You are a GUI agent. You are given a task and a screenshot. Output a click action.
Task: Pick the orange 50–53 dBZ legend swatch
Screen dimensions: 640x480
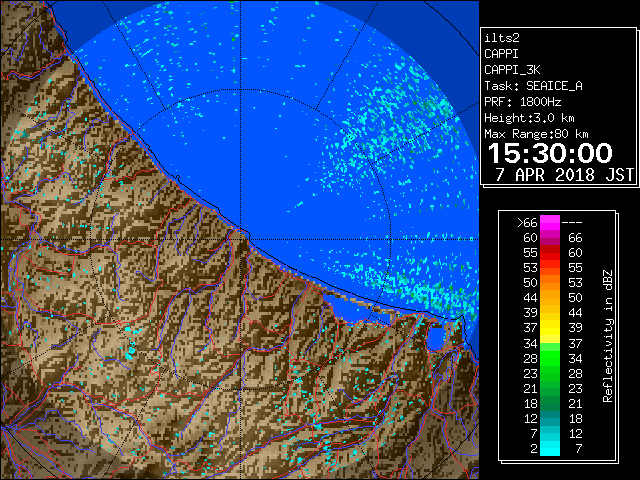(x=550, y=283)
